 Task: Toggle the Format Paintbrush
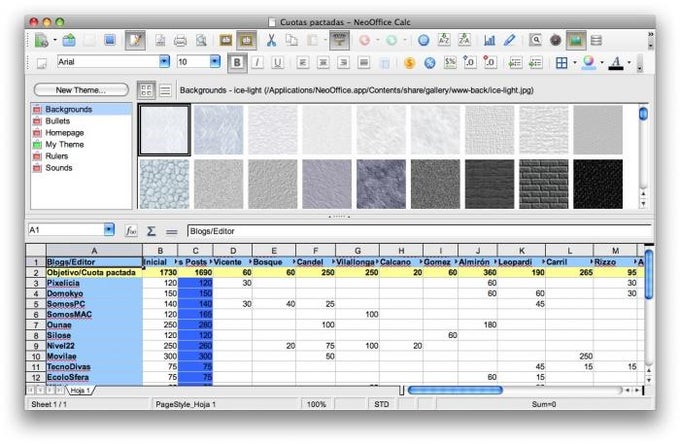[x=340, y=40]
